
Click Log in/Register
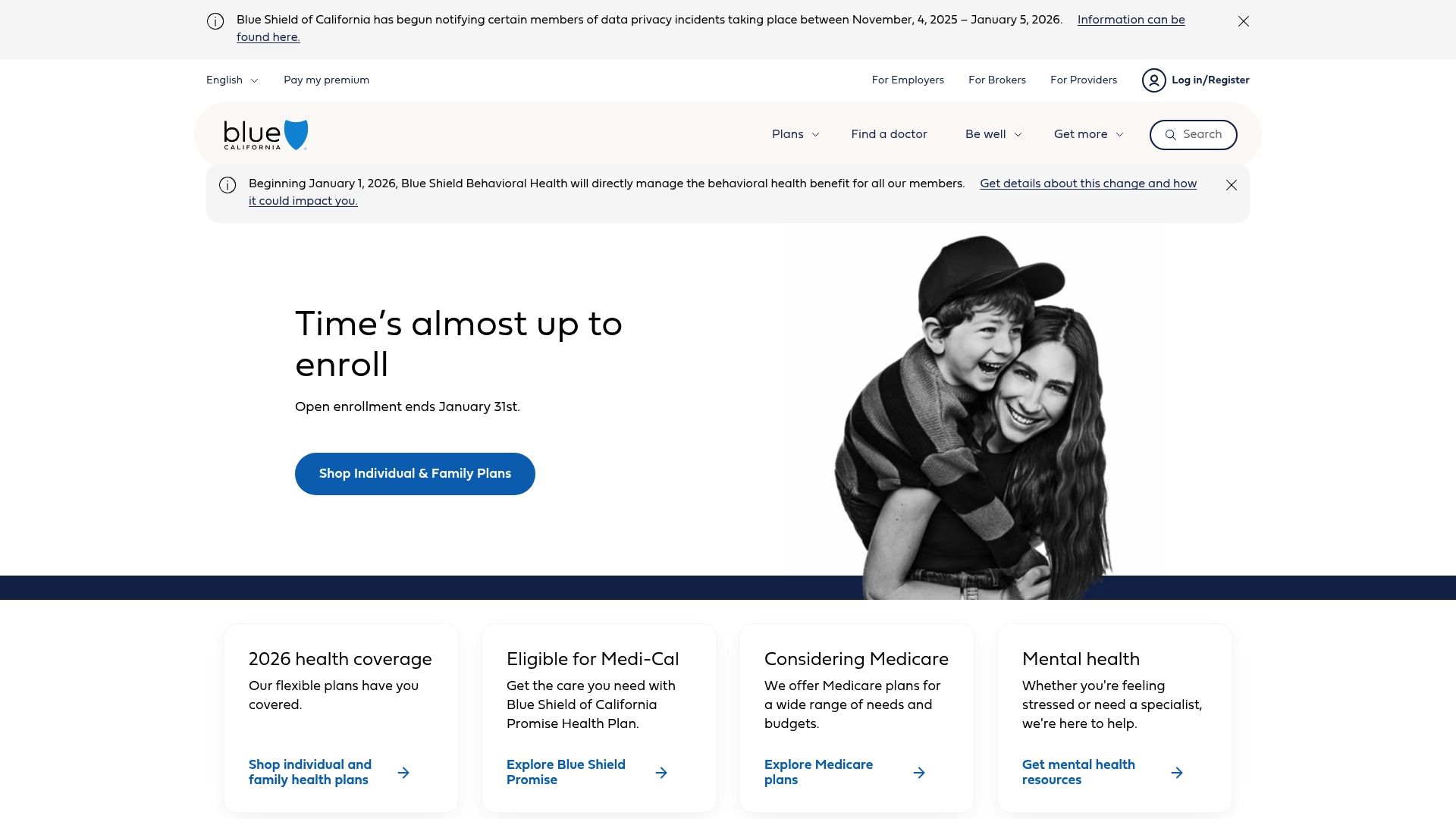click(x=1210, y=80)
